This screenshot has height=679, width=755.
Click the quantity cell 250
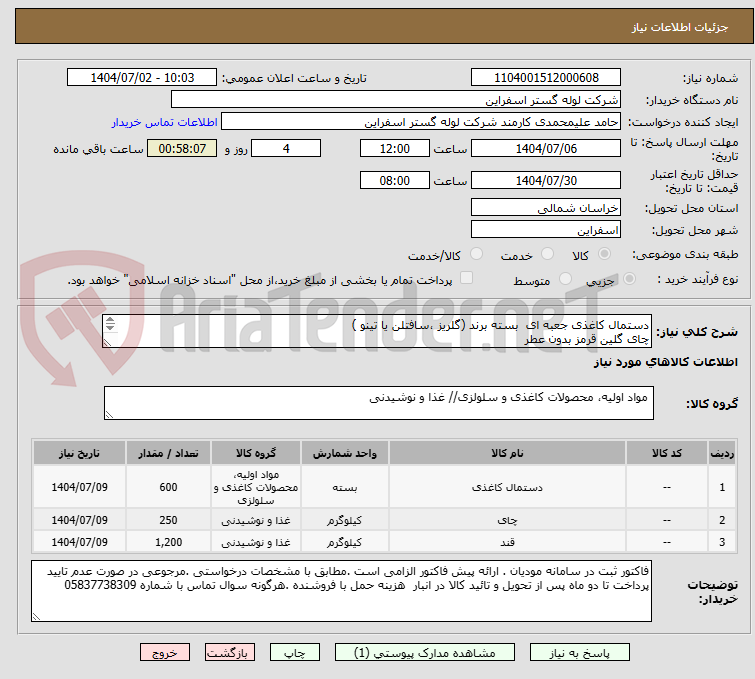click(168, 520)
